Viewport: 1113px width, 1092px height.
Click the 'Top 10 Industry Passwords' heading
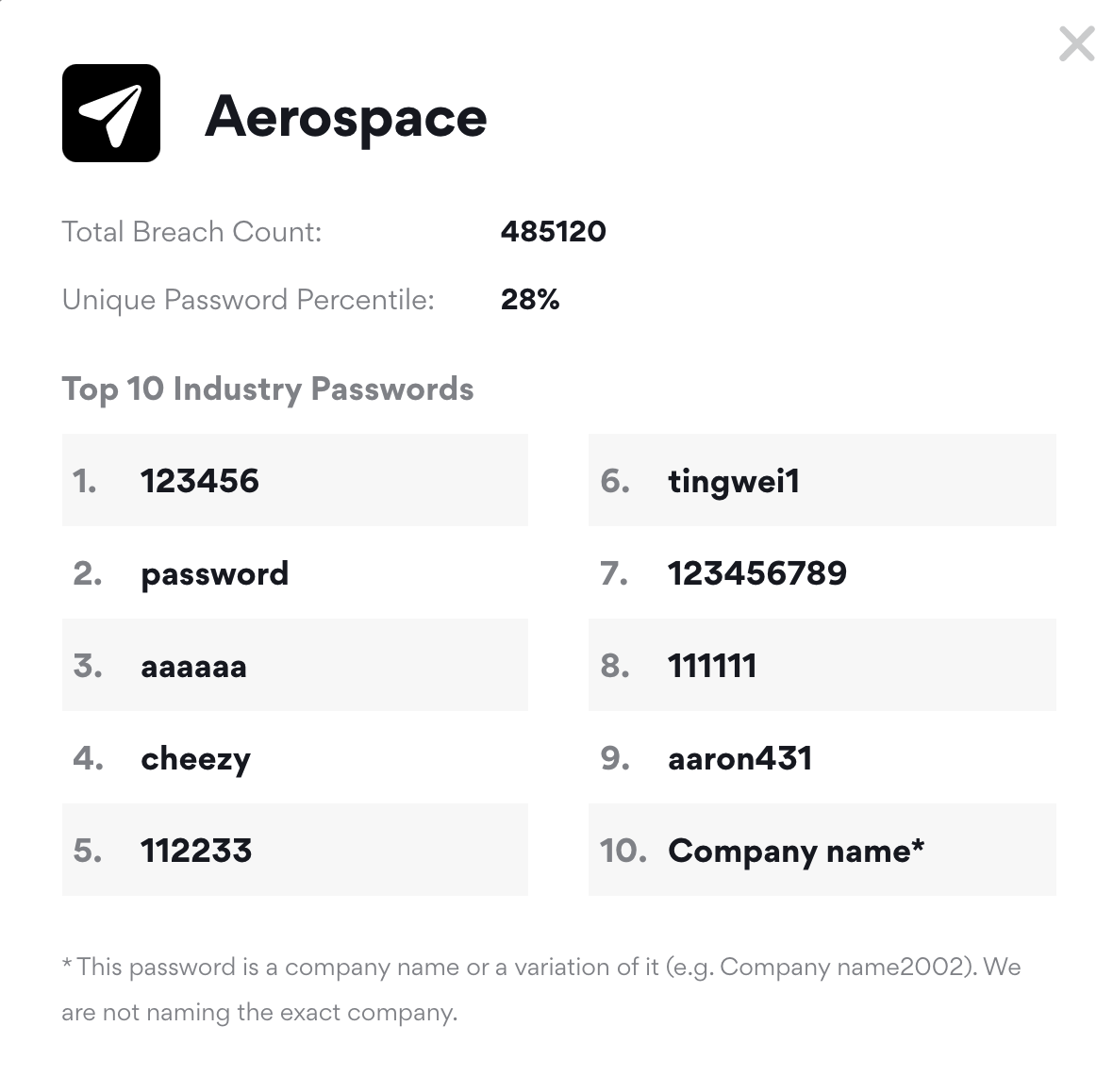(268, 389)
